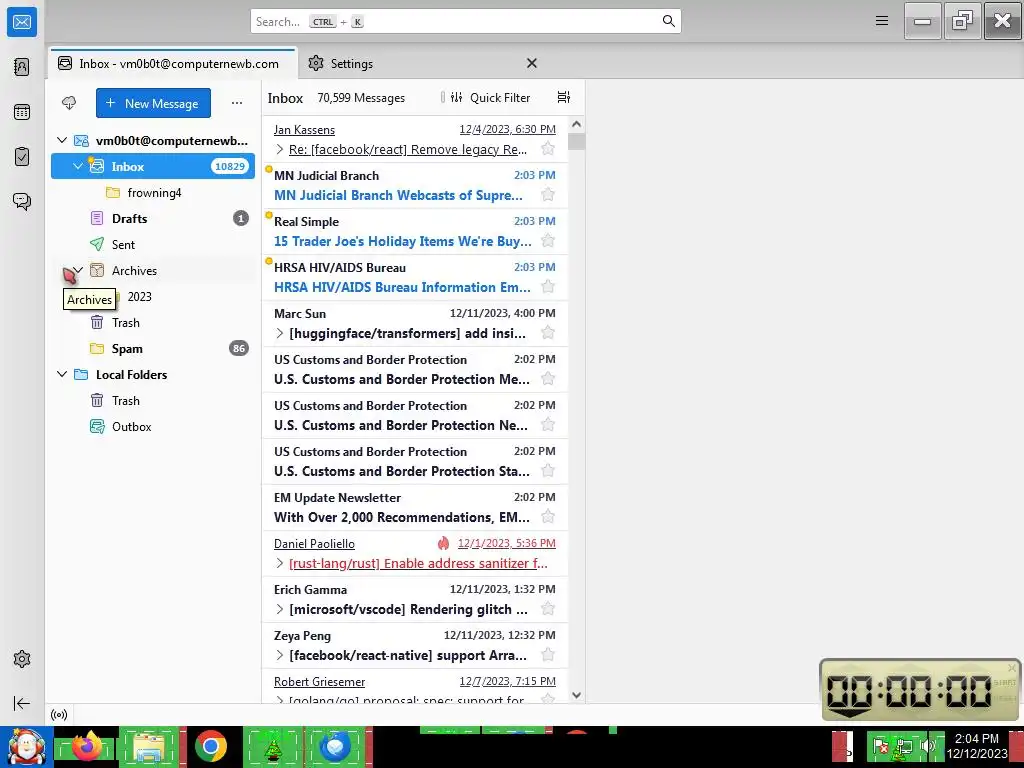Open the 2023 archive folder
This screenshot has width=1024, height=768.
tap(153, 296)
